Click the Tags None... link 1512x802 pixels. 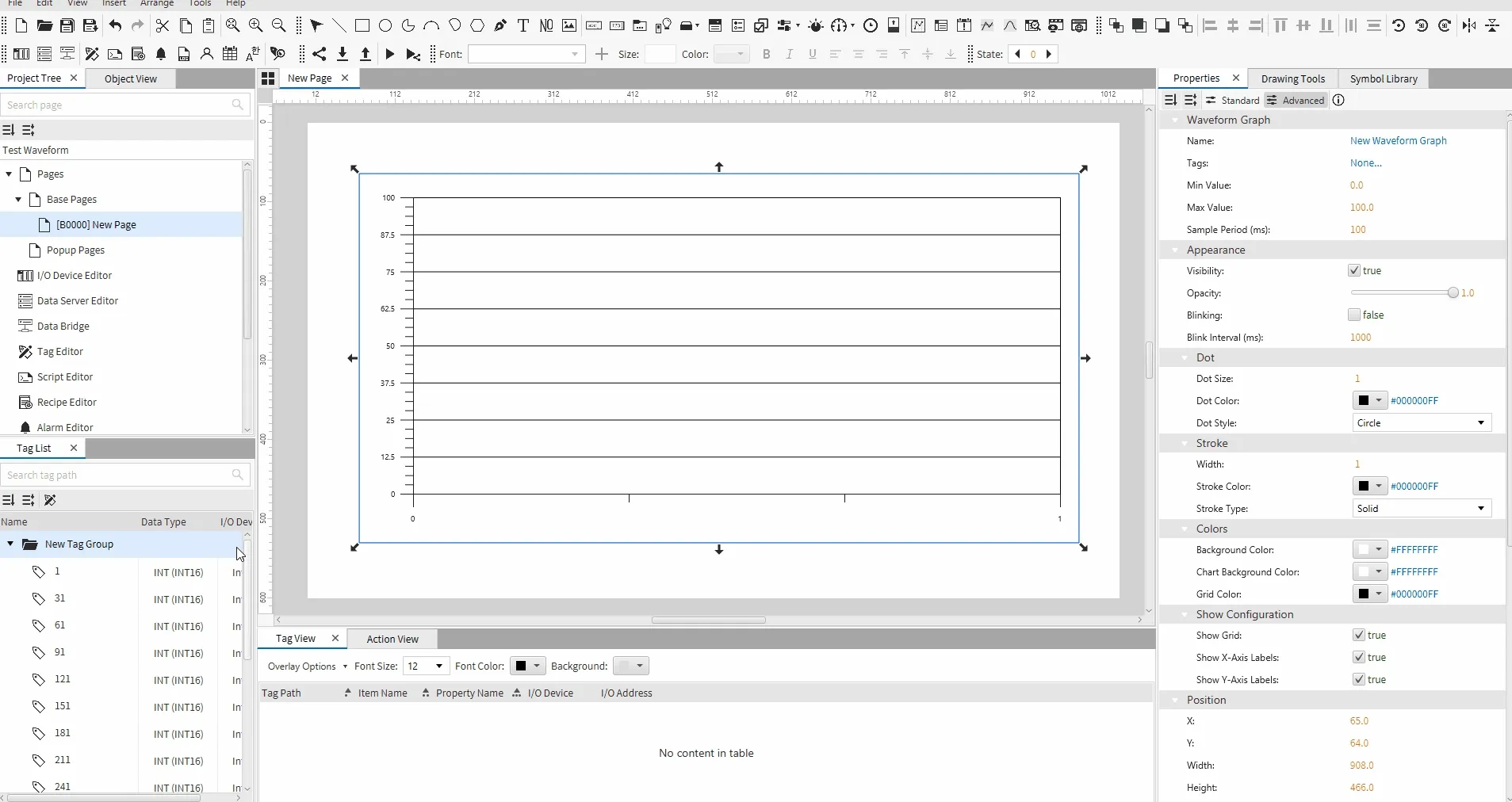(x=1365, y=163)
